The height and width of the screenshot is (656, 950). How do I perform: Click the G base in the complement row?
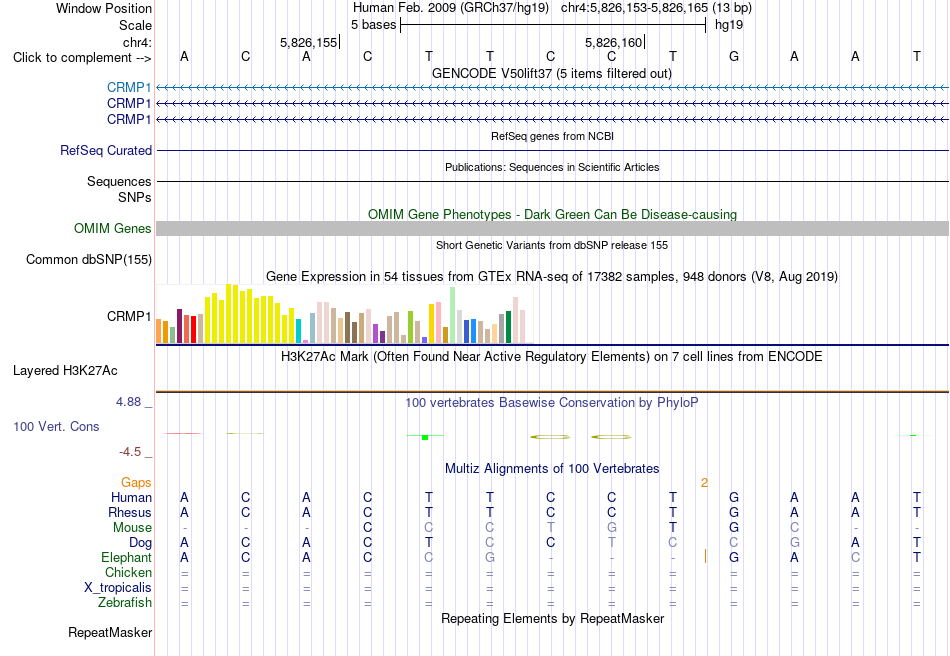734,56
